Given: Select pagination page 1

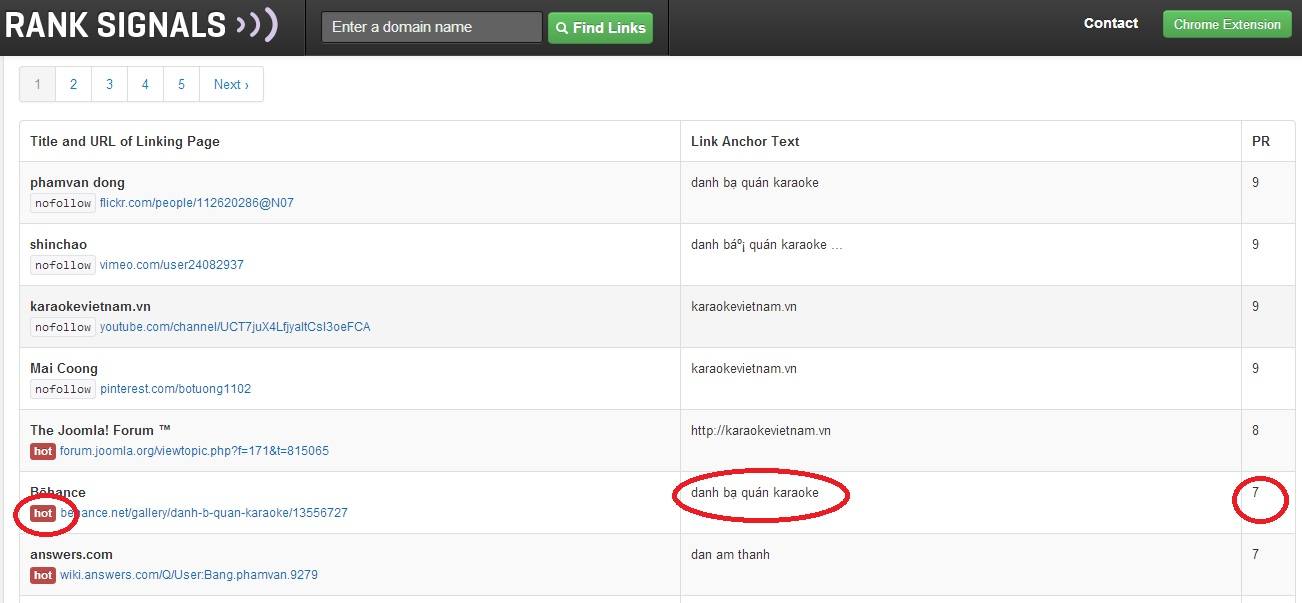Looking at the screenshot, I should [x=38, y=85].
